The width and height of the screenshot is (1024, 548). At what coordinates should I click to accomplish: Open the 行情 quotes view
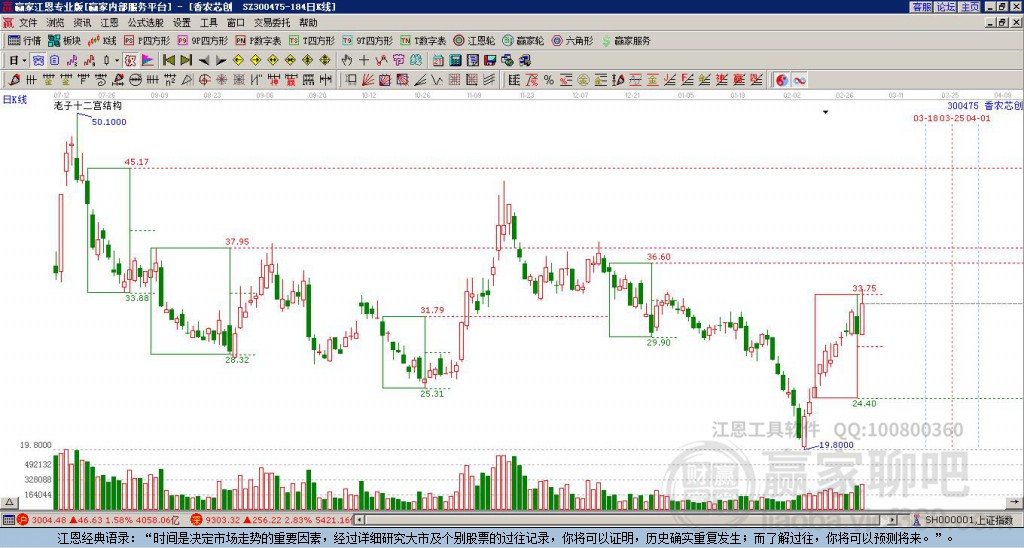[24, 40]
